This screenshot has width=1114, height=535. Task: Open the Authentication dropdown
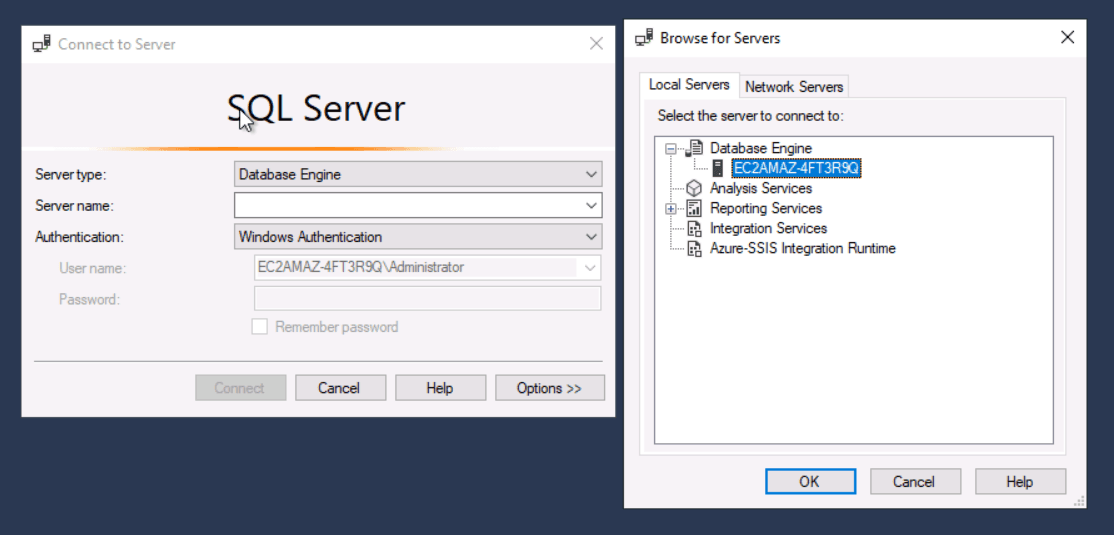[418, 237]
